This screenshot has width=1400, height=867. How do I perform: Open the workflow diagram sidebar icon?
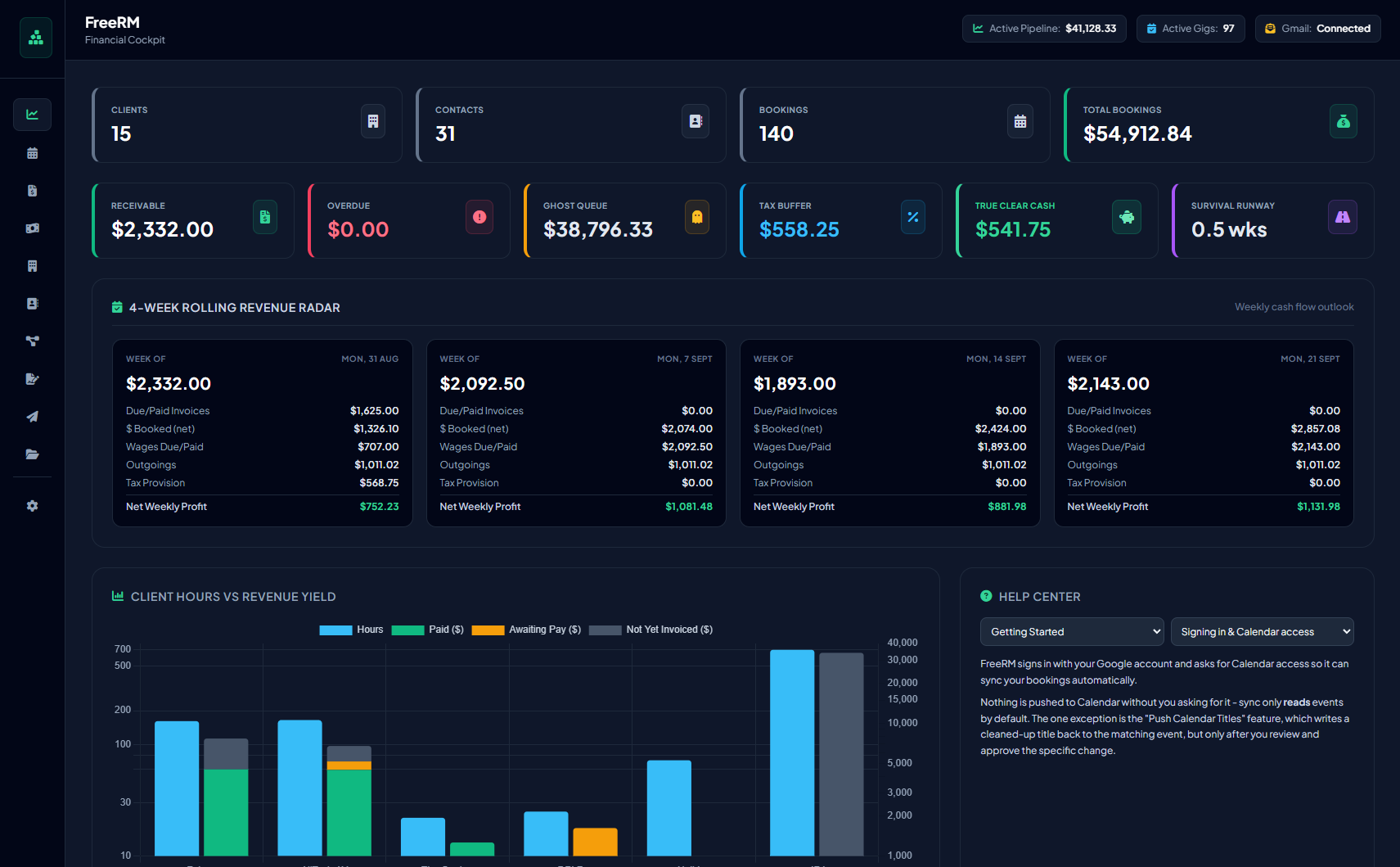click(32, 341)
